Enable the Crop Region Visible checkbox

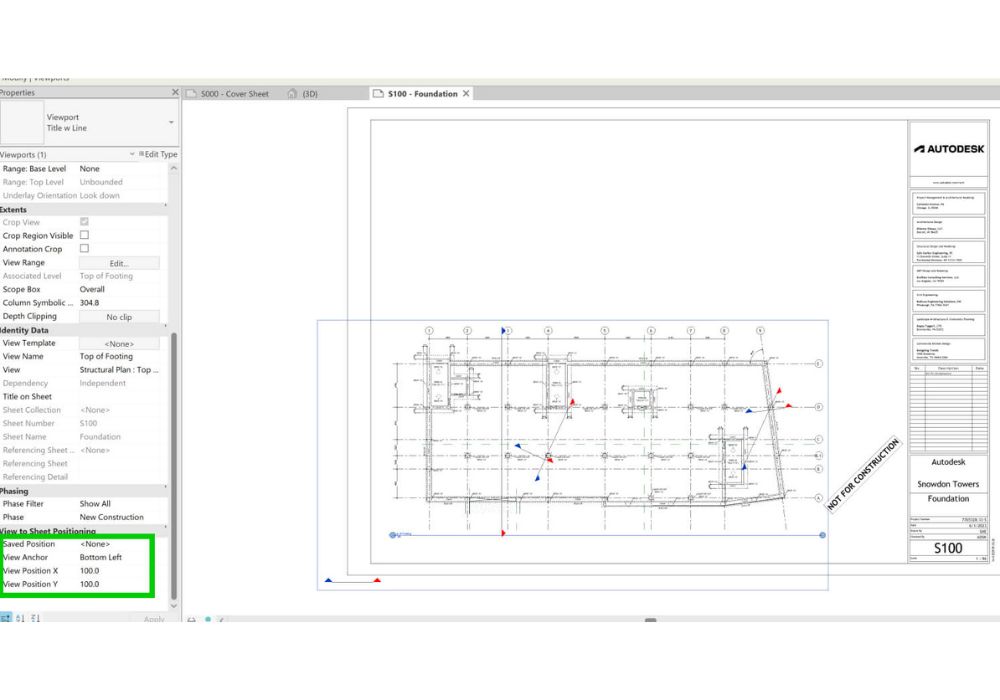pos(84,236)
